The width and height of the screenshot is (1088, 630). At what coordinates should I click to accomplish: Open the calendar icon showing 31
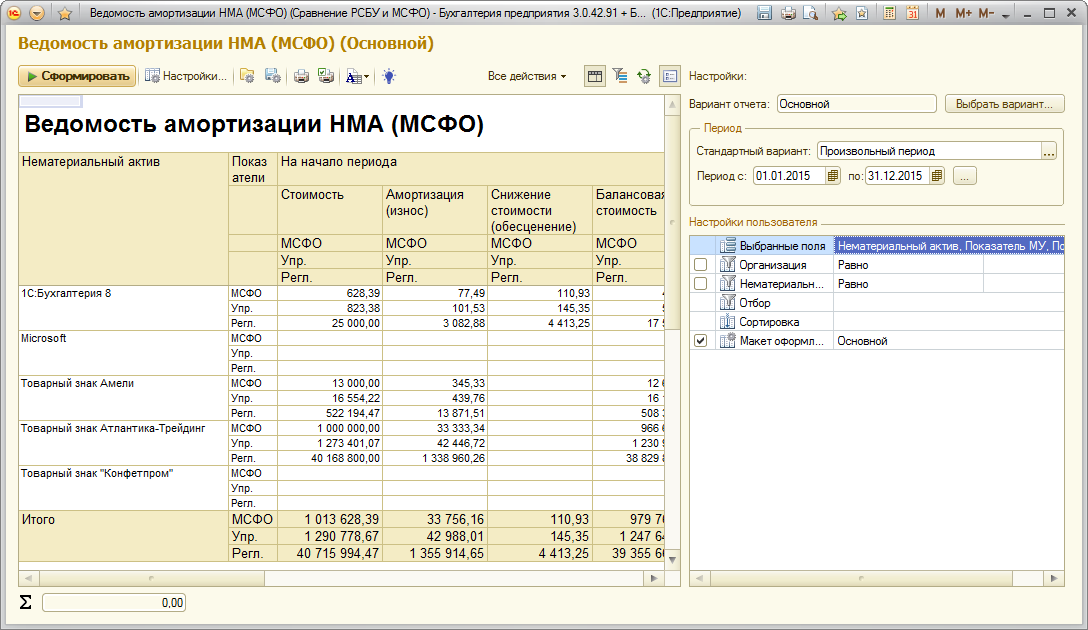(912, 14)
